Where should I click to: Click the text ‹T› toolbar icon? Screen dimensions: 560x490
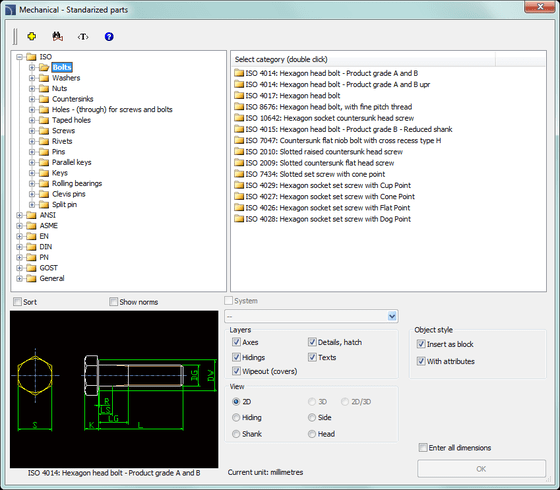pos(83,37)
